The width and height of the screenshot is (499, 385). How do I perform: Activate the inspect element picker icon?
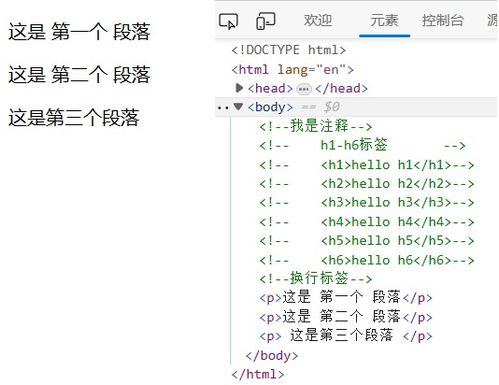click(x=228, y=21)
